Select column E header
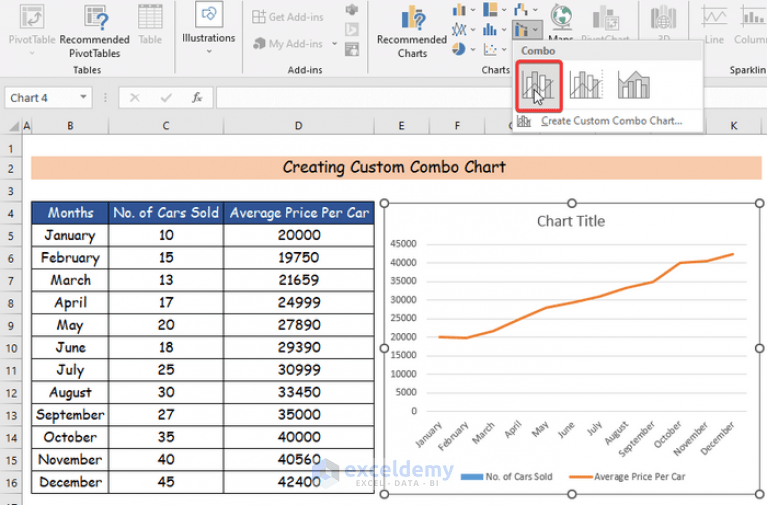This screenshot has width=767, height=505. (x=402, y=126)
